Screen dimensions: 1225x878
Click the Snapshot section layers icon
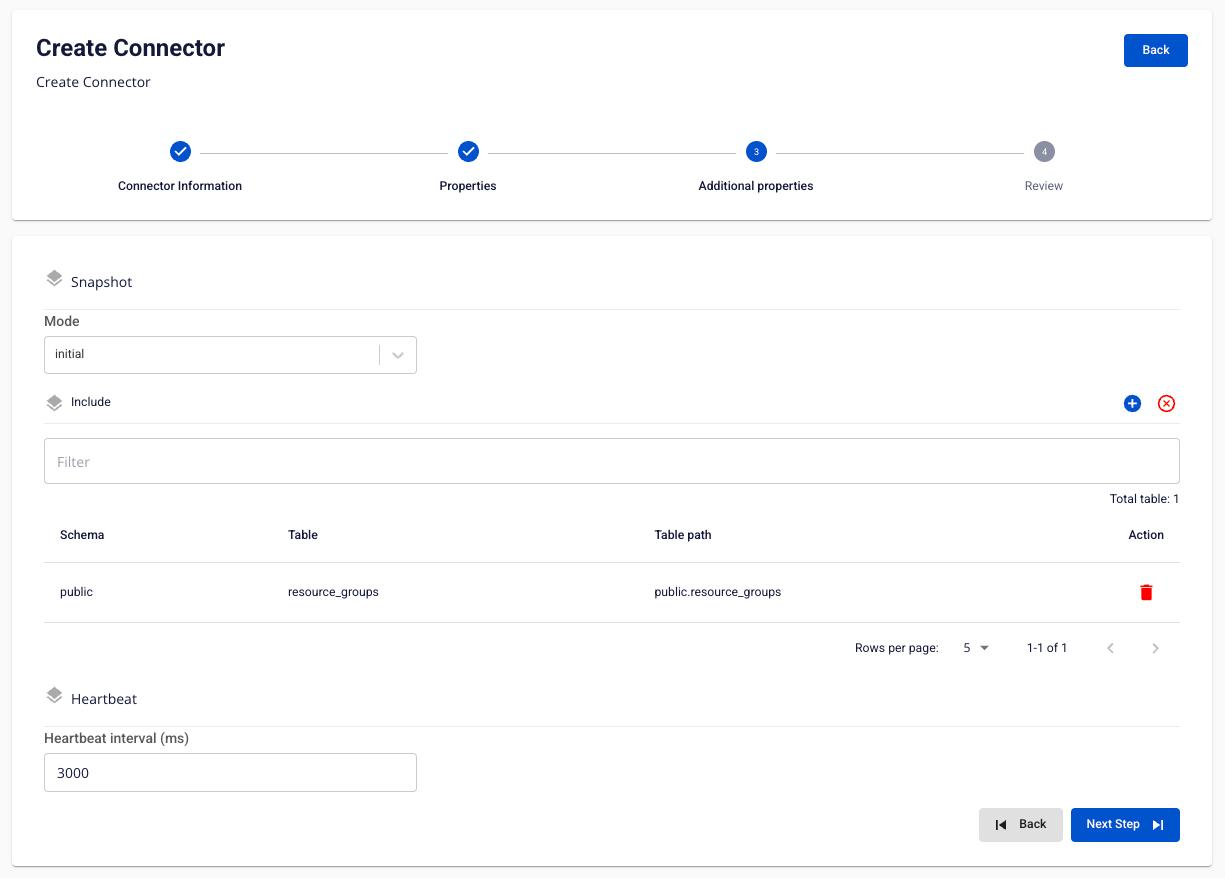(x=54, y=279)
